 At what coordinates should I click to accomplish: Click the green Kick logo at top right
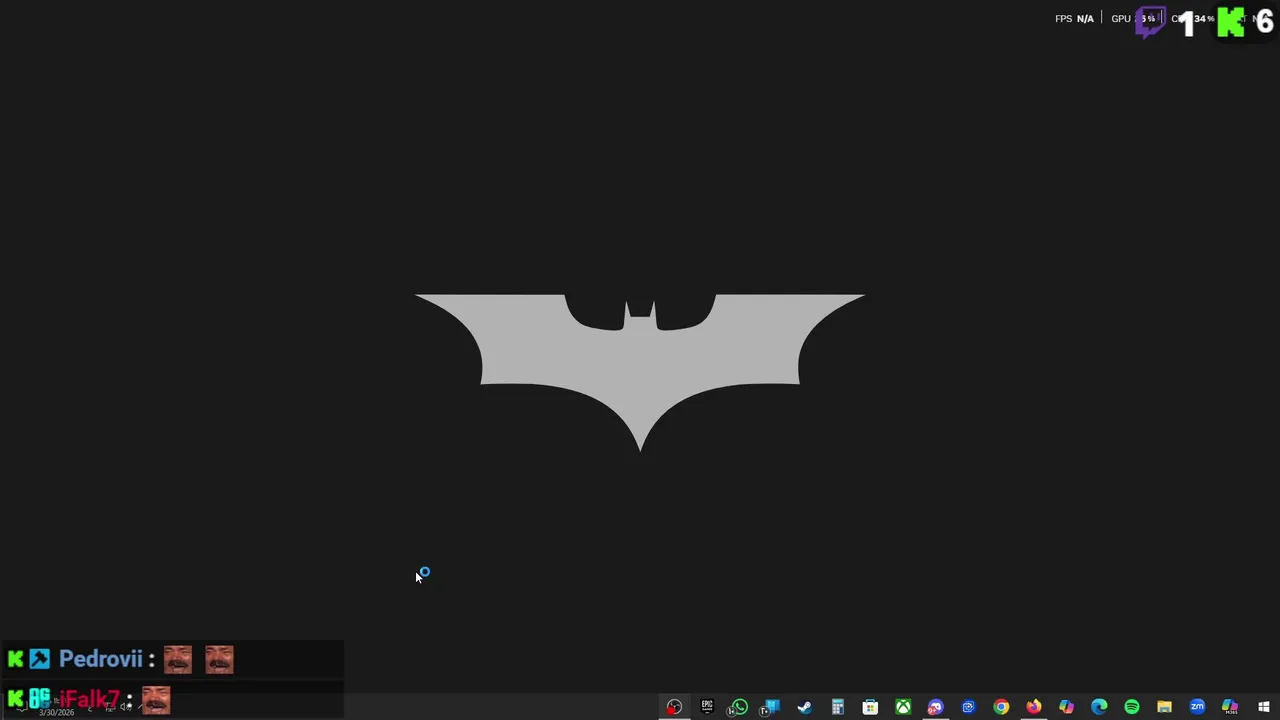tap(1231, 22)
